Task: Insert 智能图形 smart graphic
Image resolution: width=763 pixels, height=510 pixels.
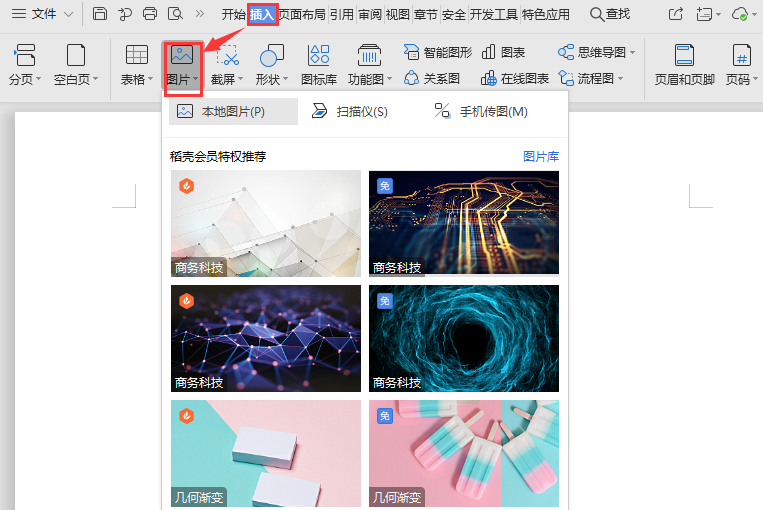Action: pyautogui.click(x=437, y=52)
